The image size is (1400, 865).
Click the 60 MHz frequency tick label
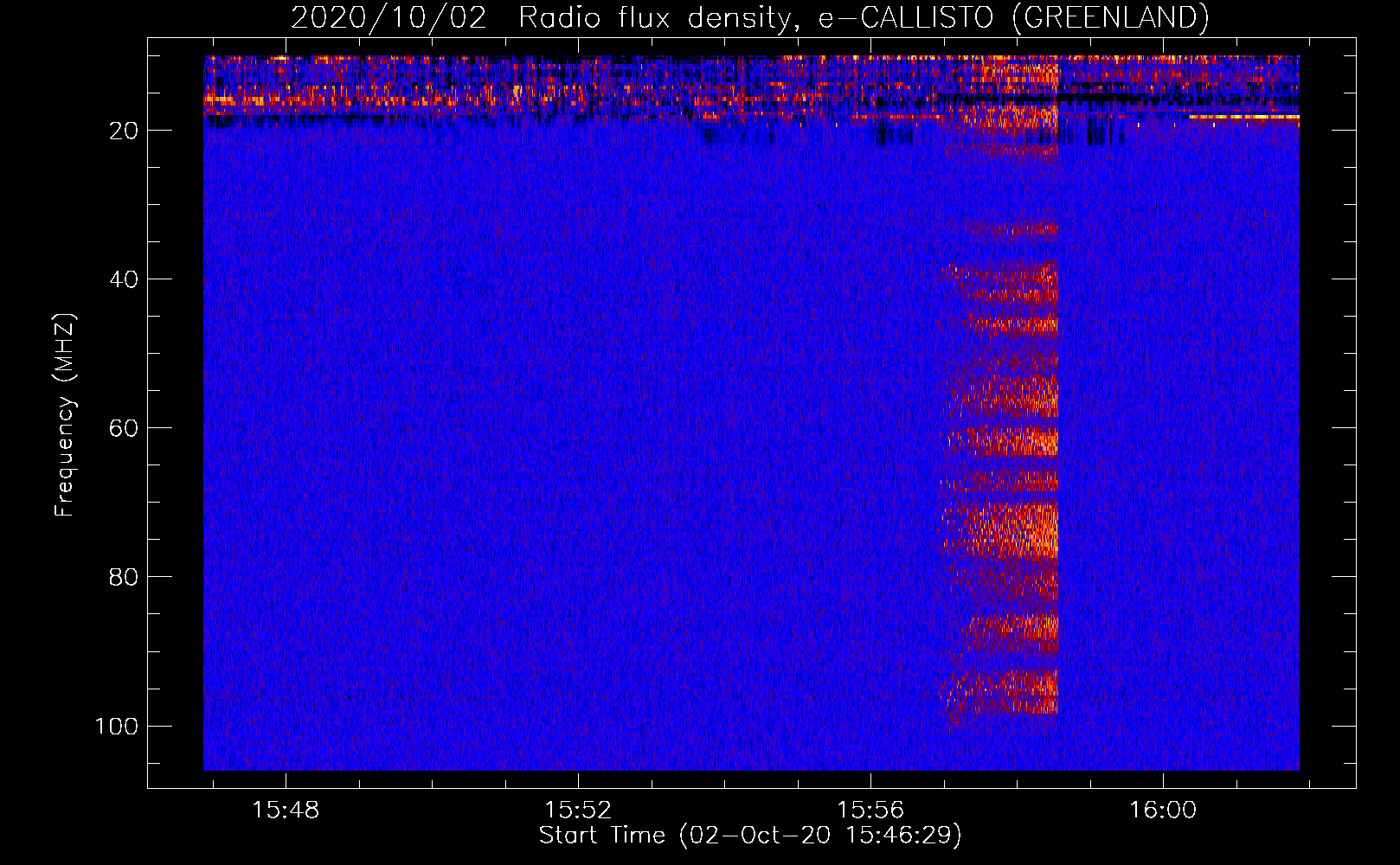[124, 428]
